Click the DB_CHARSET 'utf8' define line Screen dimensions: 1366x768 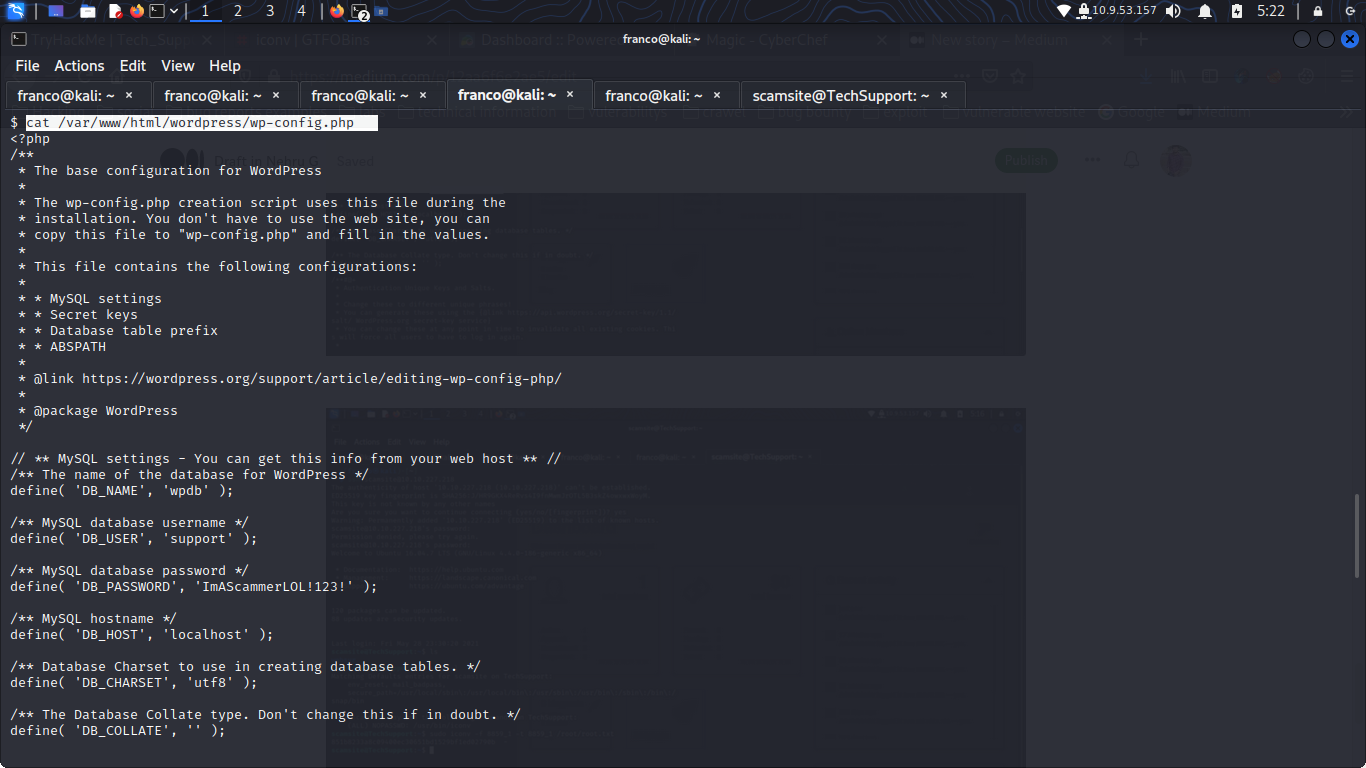pyautogui.click(x=134, y=682)
